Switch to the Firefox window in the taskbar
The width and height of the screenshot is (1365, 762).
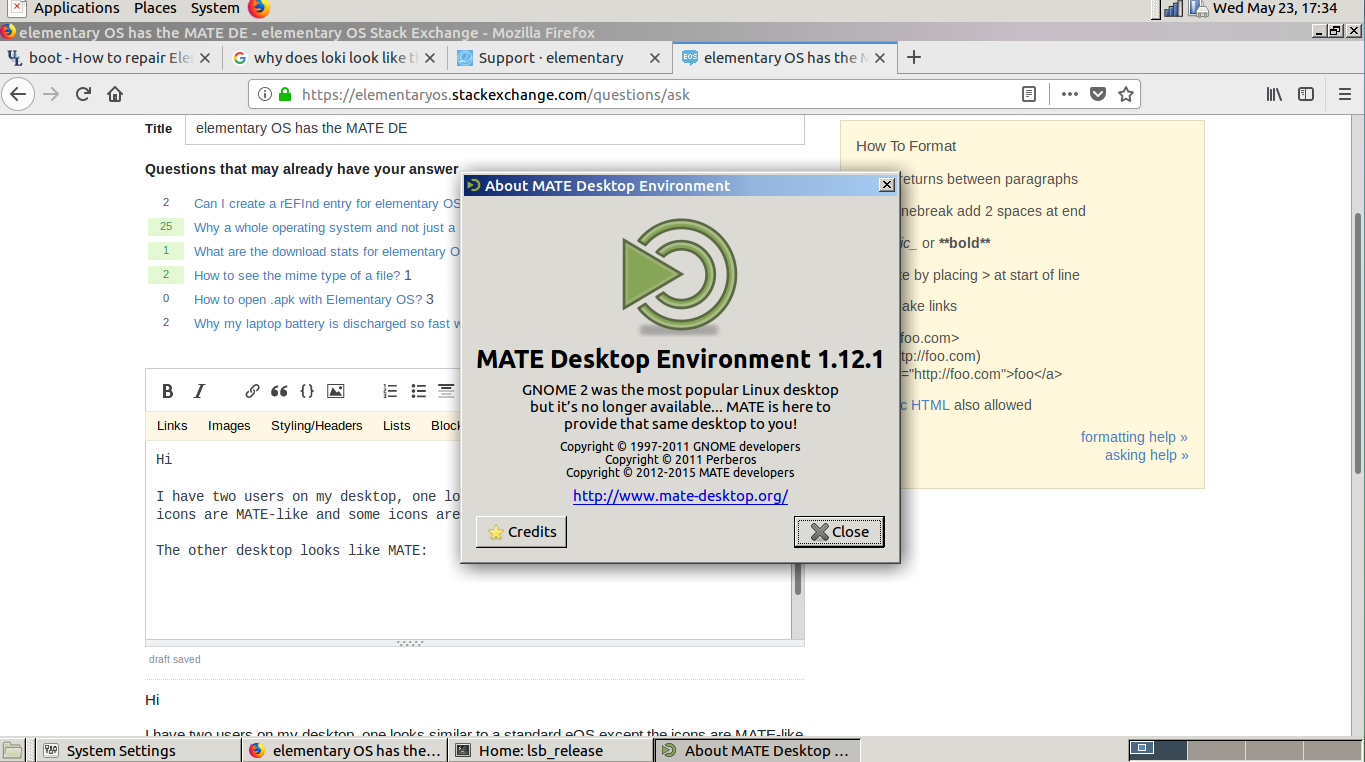pos(345,750)
